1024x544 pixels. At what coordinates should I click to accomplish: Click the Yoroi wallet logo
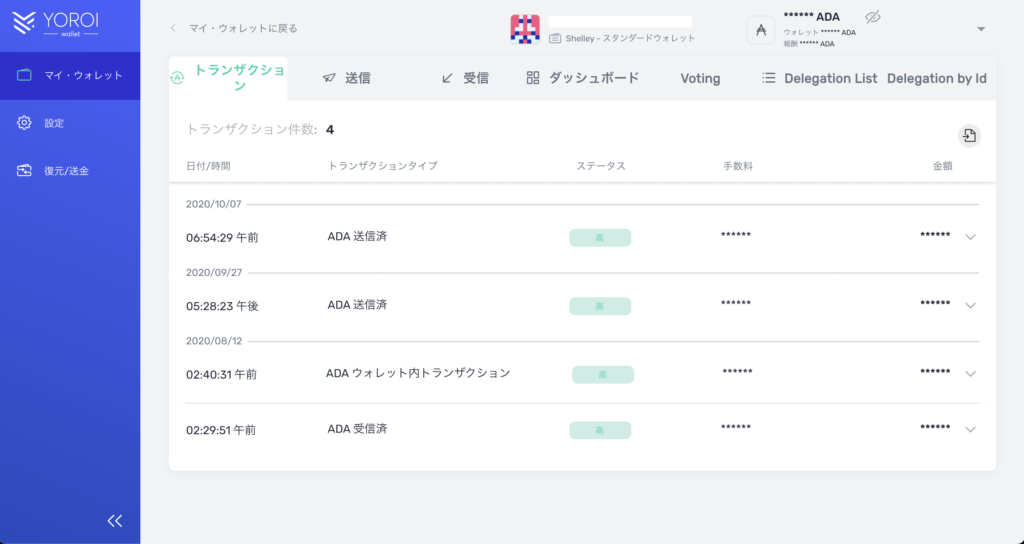pos(59,24)
